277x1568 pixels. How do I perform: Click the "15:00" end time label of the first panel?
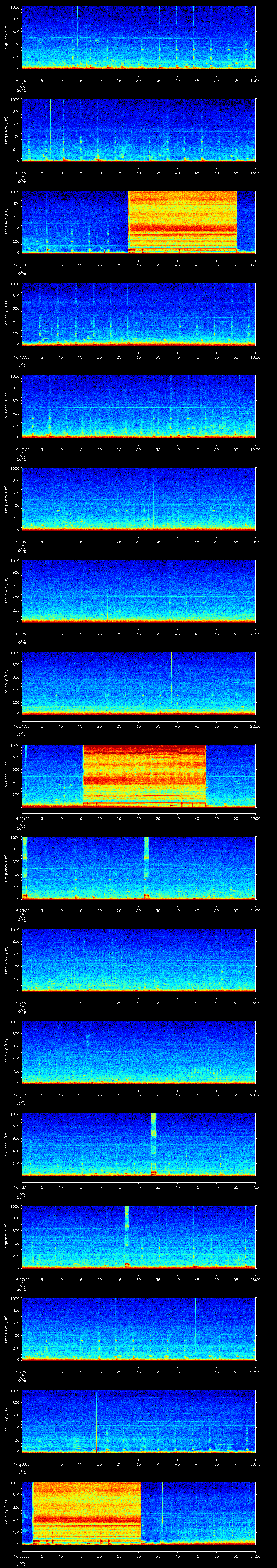tap(255, 80)
